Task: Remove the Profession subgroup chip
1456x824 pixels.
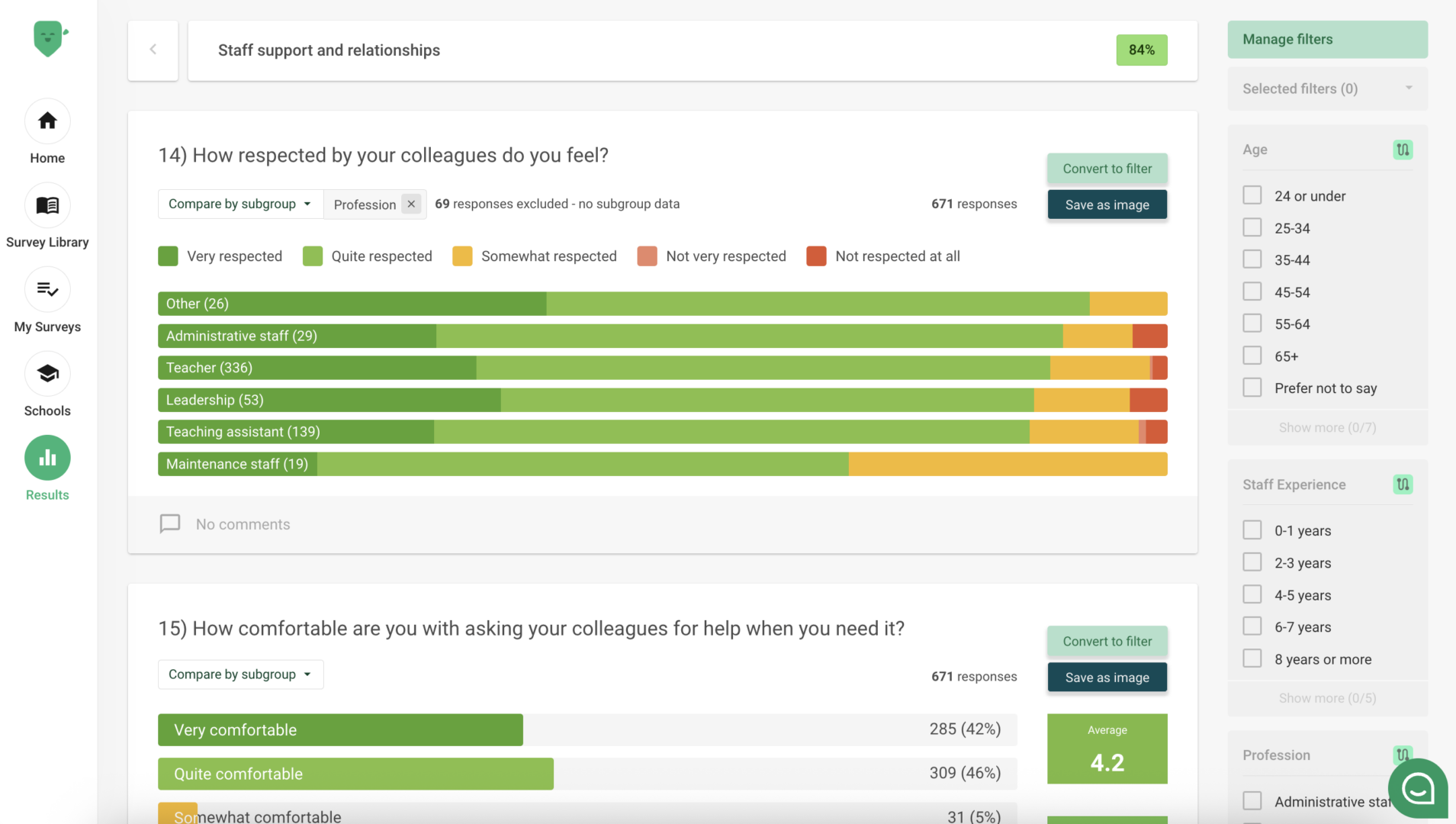Action: (x=410, y=204)
